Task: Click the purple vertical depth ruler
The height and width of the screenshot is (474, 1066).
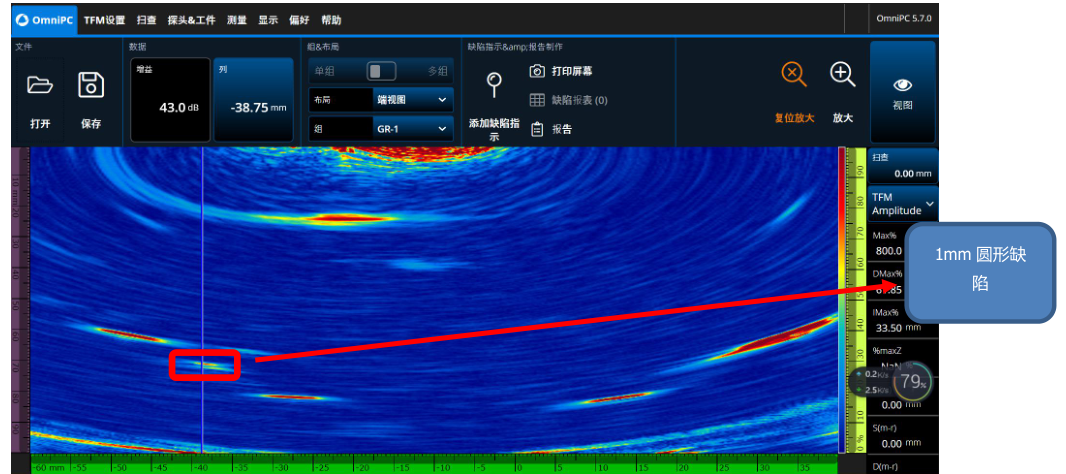Action: 20,300
